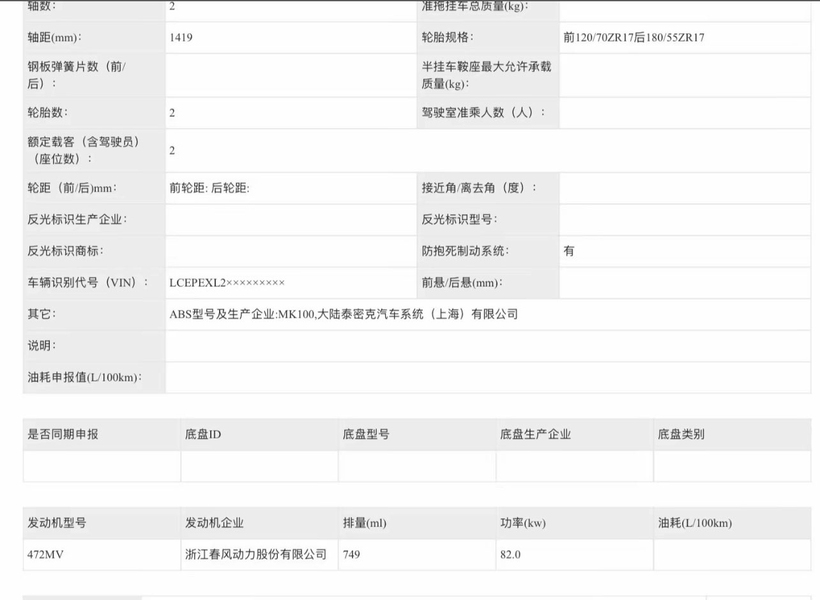Click the power value 82.0
820x600 pixels.
point(510,554)
